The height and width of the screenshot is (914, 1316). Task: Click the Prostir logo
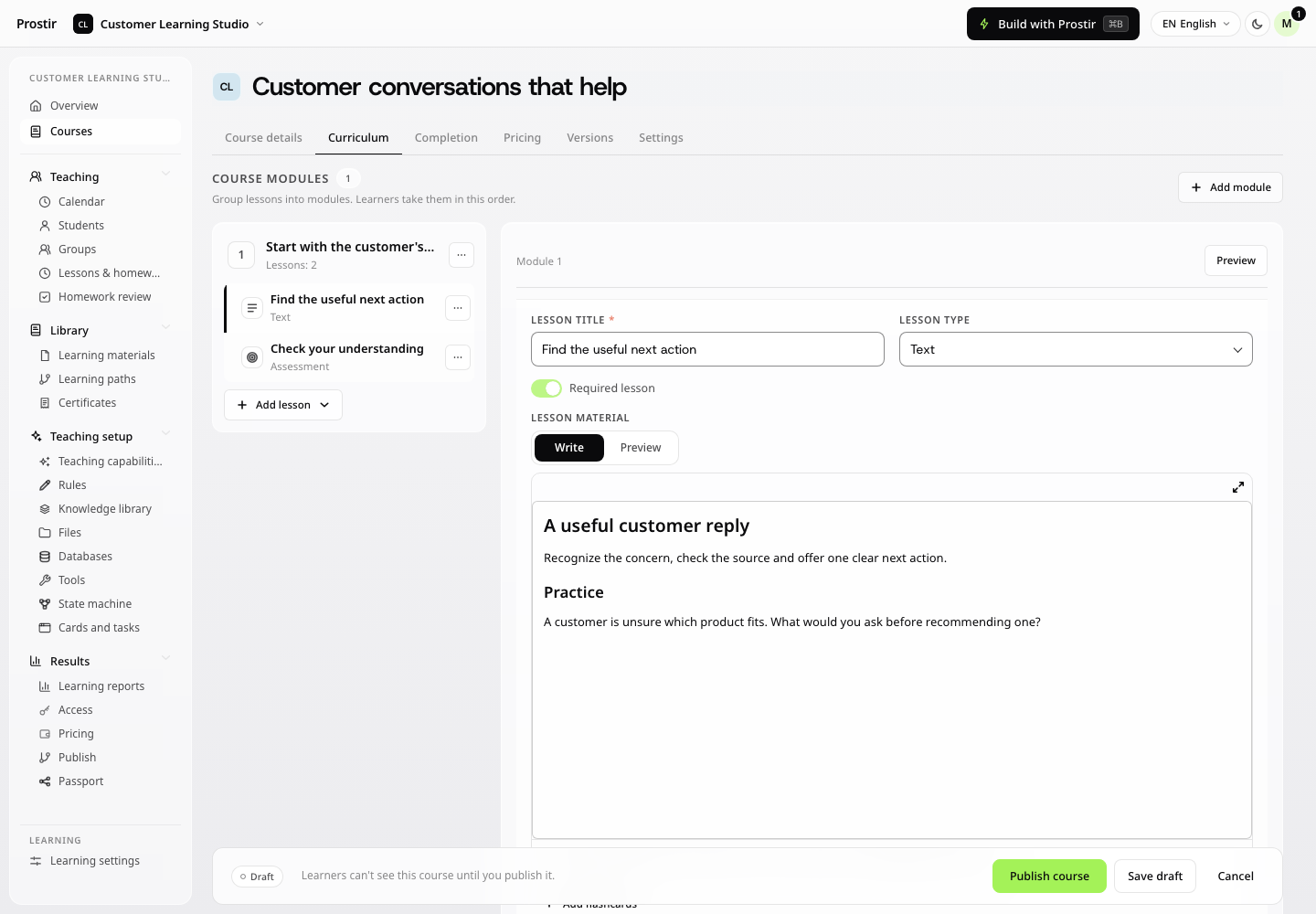pos(37,24)
